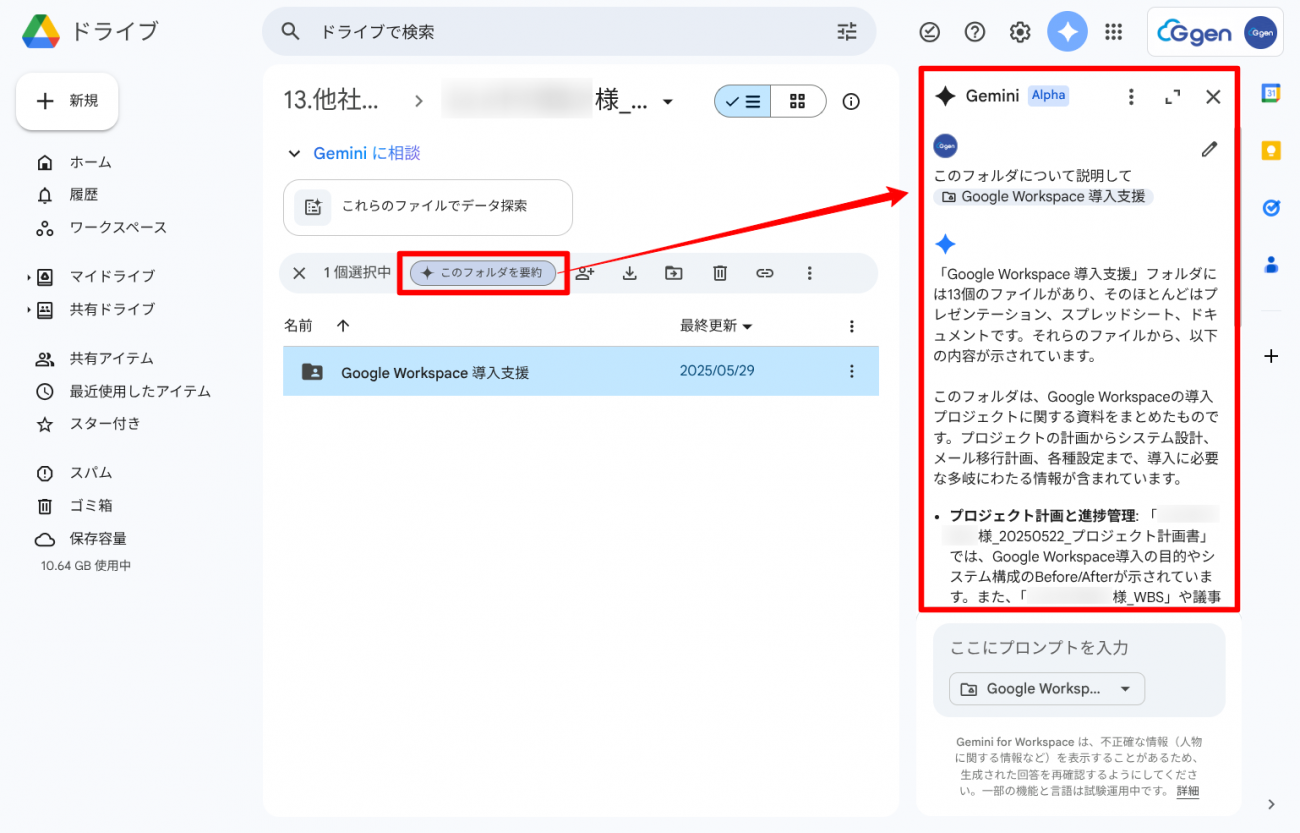
Task: Click Google Workspace 導入支援 chip in Gemini chat
Action: point(1043,197)
